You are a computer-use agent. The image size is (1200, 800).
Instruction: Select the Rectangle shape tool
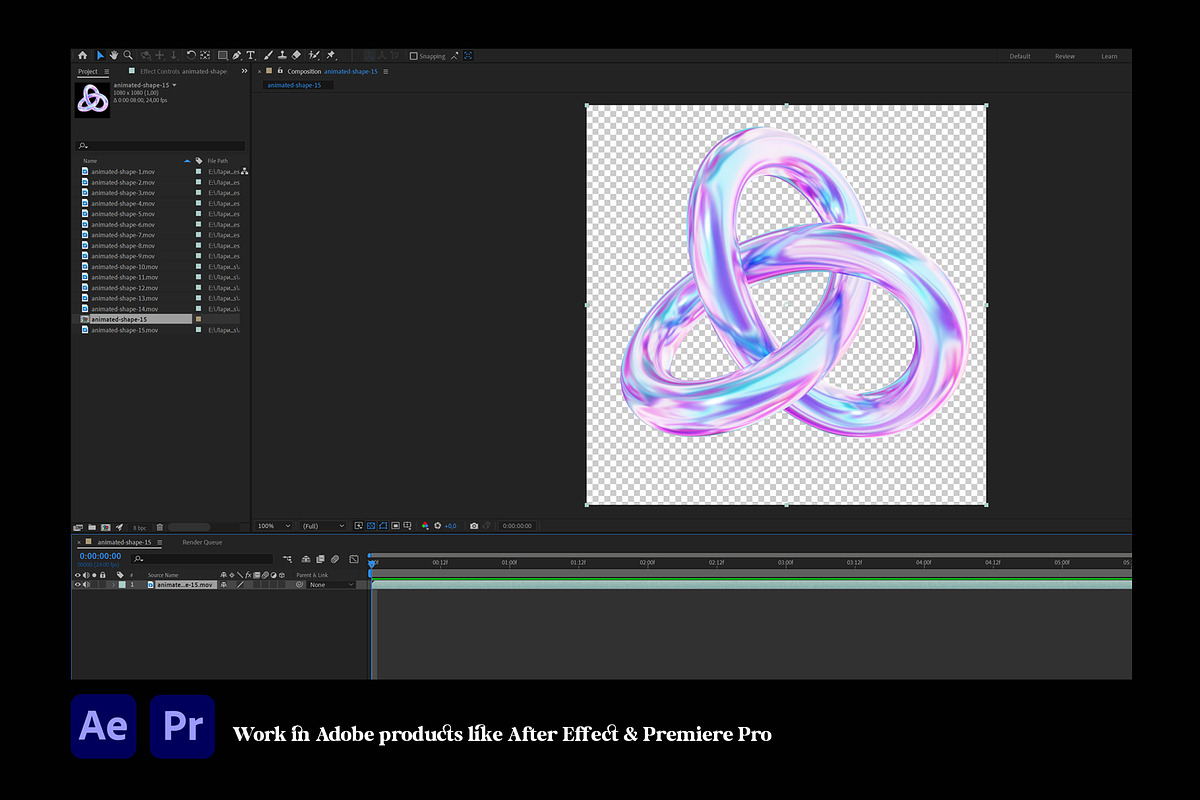click(x=223, y=56)
